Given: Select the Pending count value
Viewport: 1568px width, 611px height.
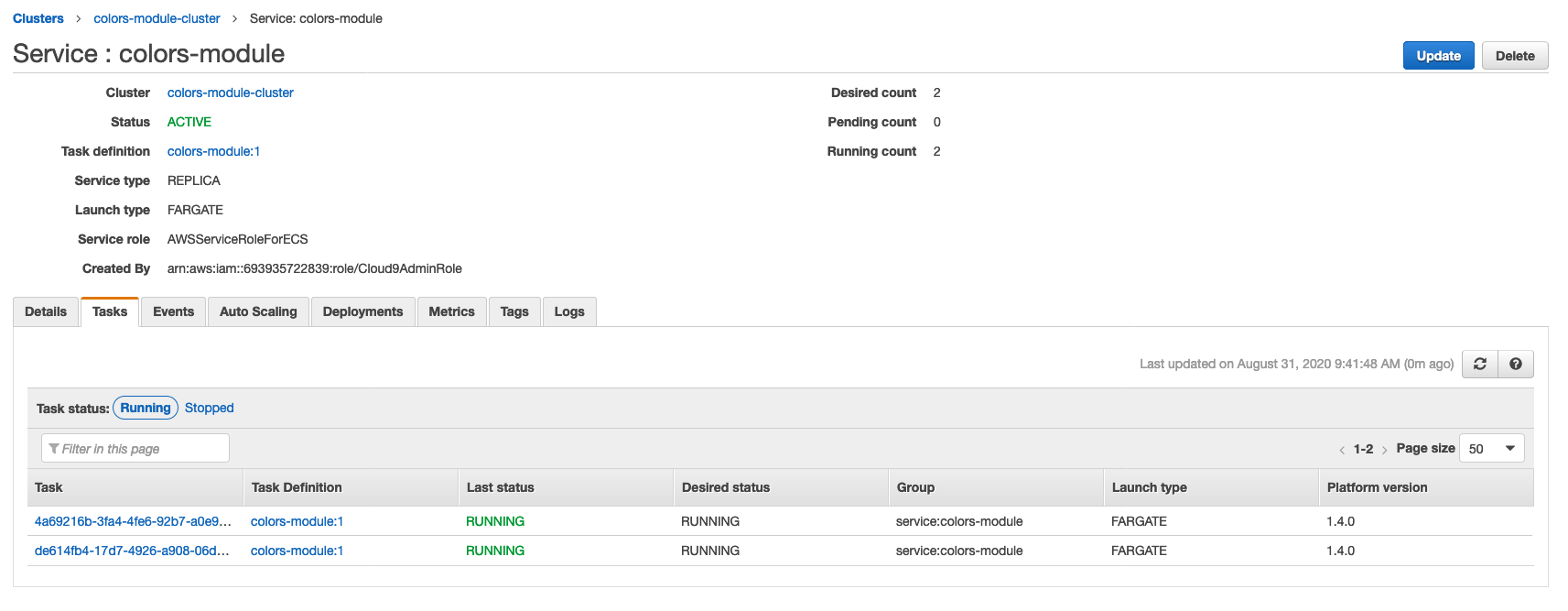Looking at the screenshot, I should click(936, 122).
